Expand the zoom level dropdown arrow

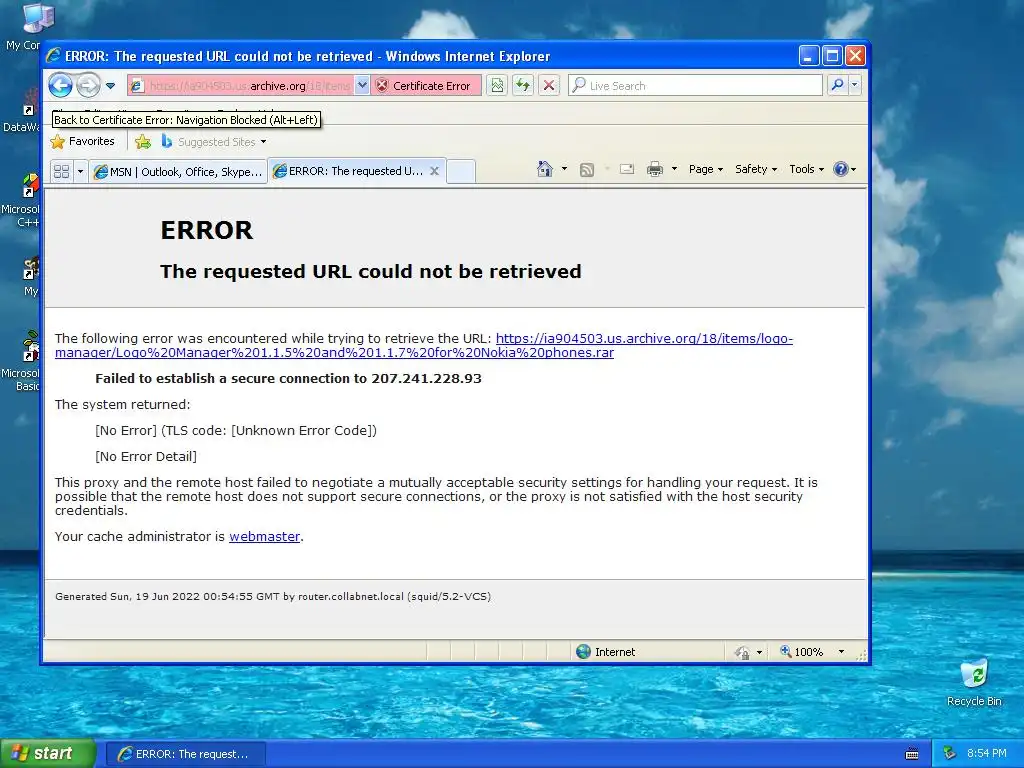click(x=841, y=652)
